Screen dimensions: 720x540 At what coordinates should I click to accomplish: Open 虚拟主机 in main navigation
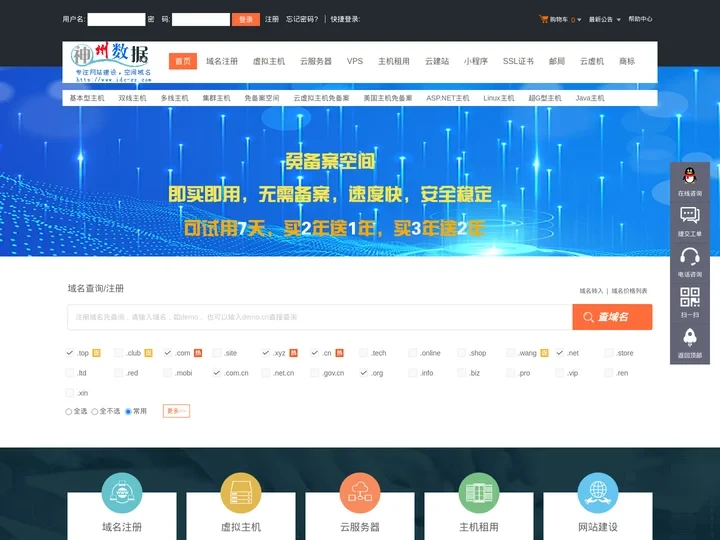click(x=269, y=61)
